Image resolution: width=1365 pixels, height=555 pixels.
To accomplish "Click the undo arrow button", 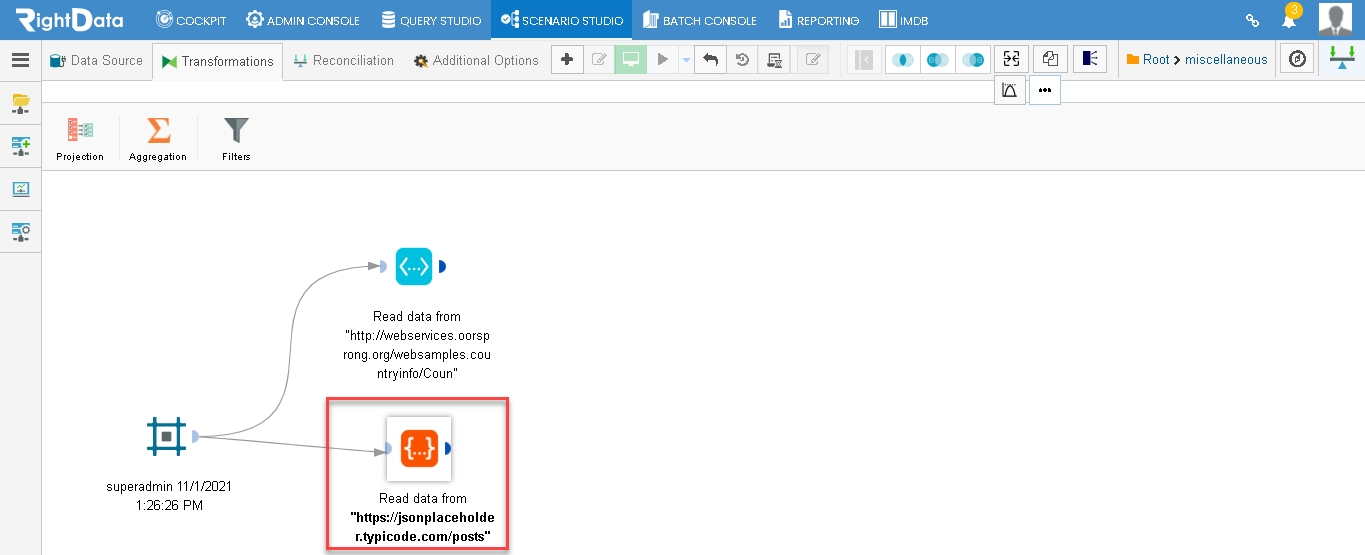I will coord(710,60).
